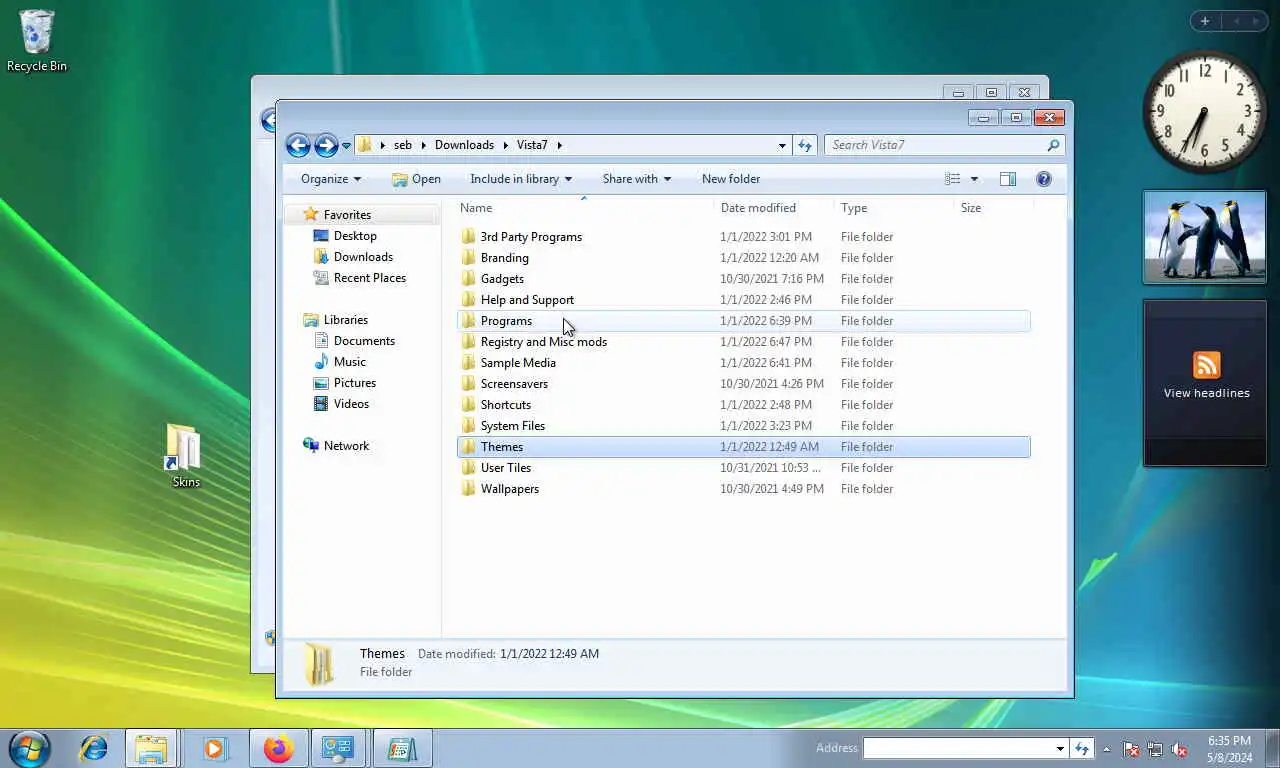Click the refresh button next to address bar
The height and width of the screenshot is (768, 1280).
(805, 145)
